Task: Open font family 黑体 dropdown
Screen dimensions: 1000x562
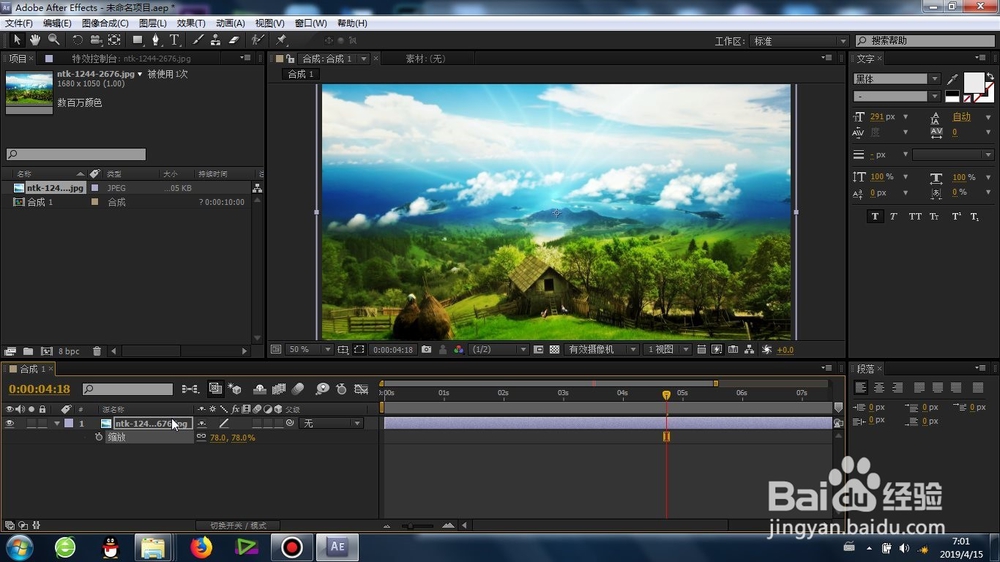Action: pyautogui.click(x=896, y=78)
